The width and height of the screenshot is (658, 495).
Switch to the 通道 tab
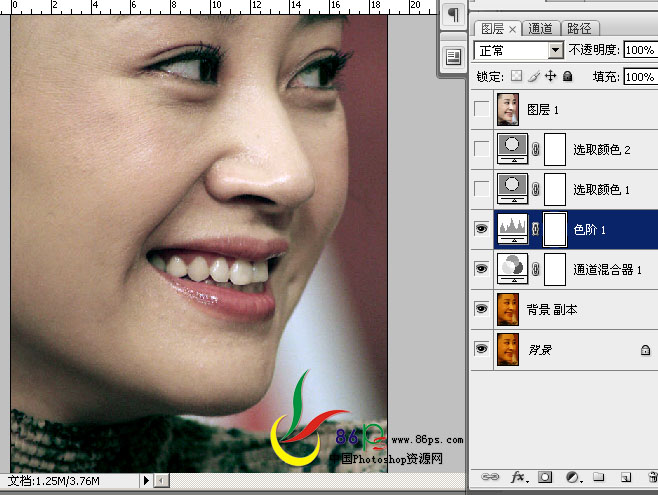click(540, 29)
